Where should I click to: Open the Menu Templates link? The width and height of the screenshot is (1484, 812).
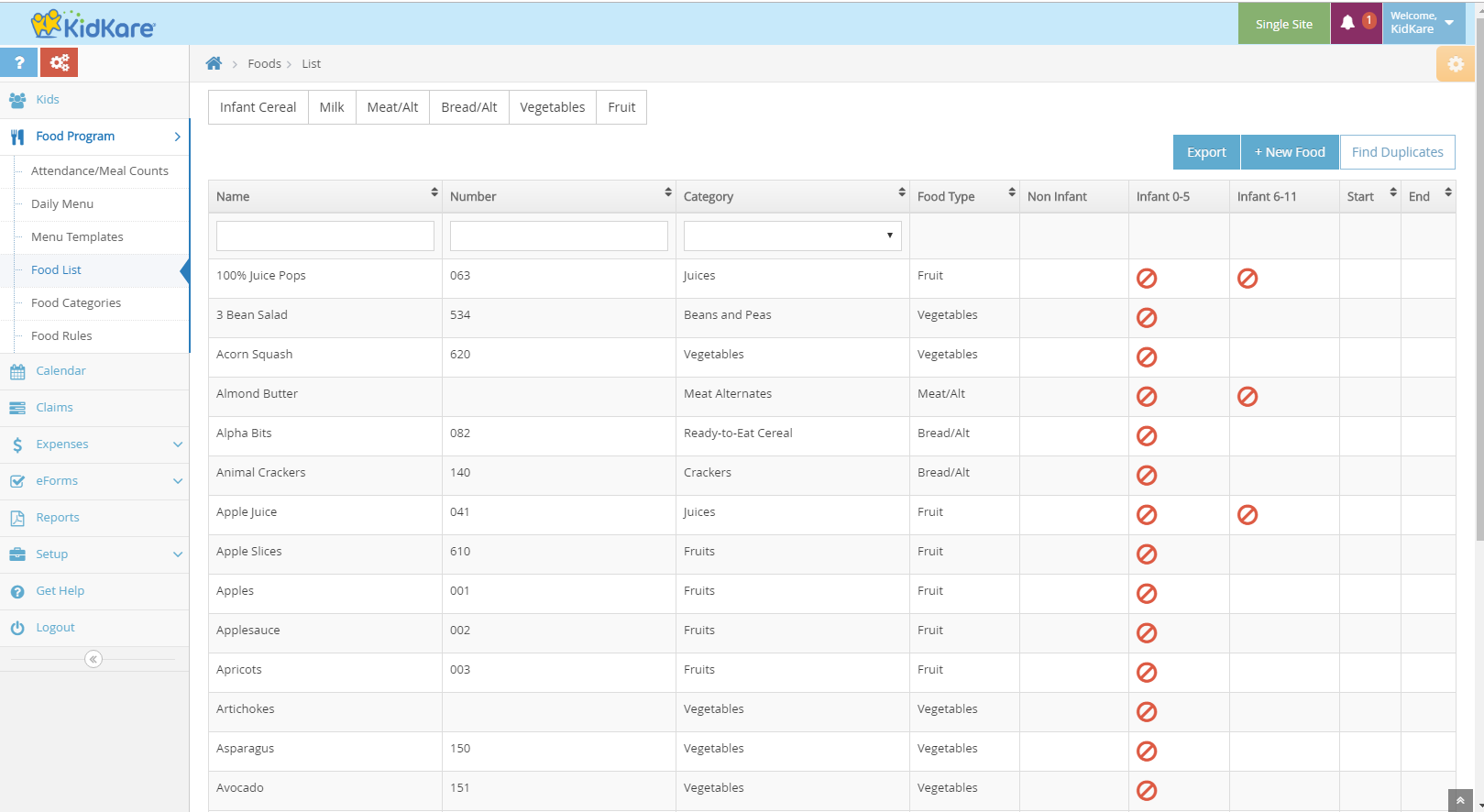point(77,236)
